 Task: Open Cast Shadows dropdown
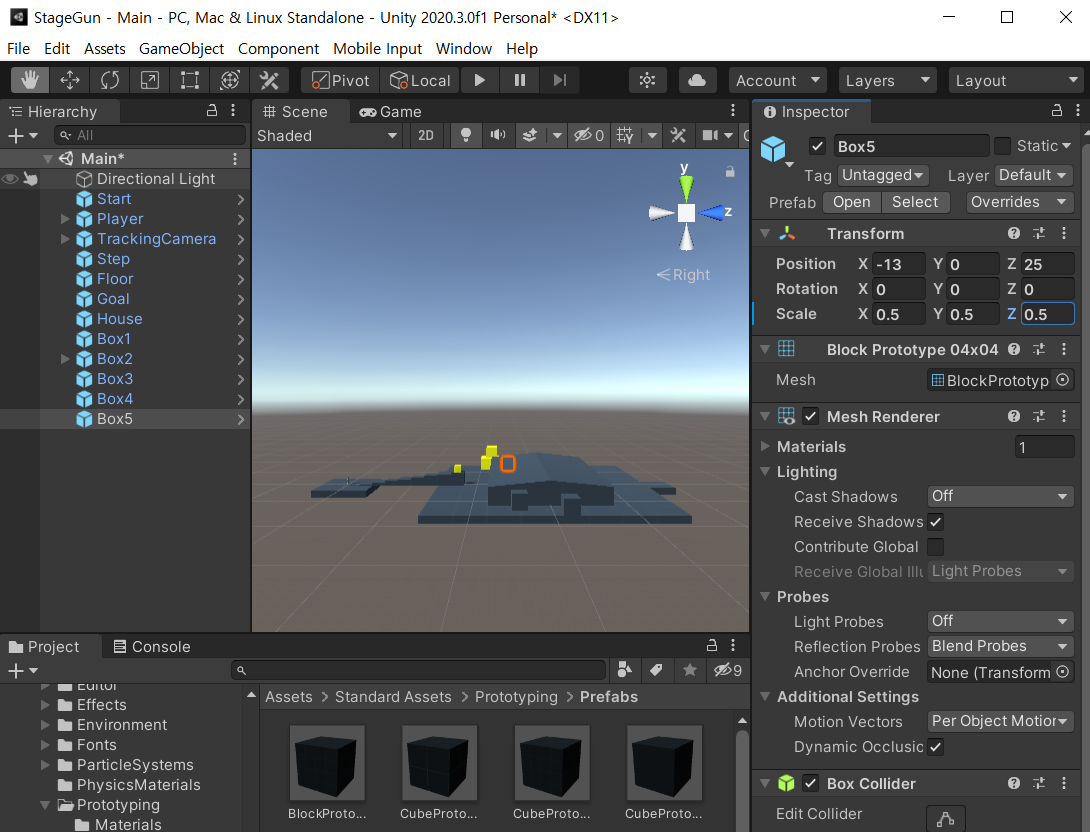(x=1000, y=496)
